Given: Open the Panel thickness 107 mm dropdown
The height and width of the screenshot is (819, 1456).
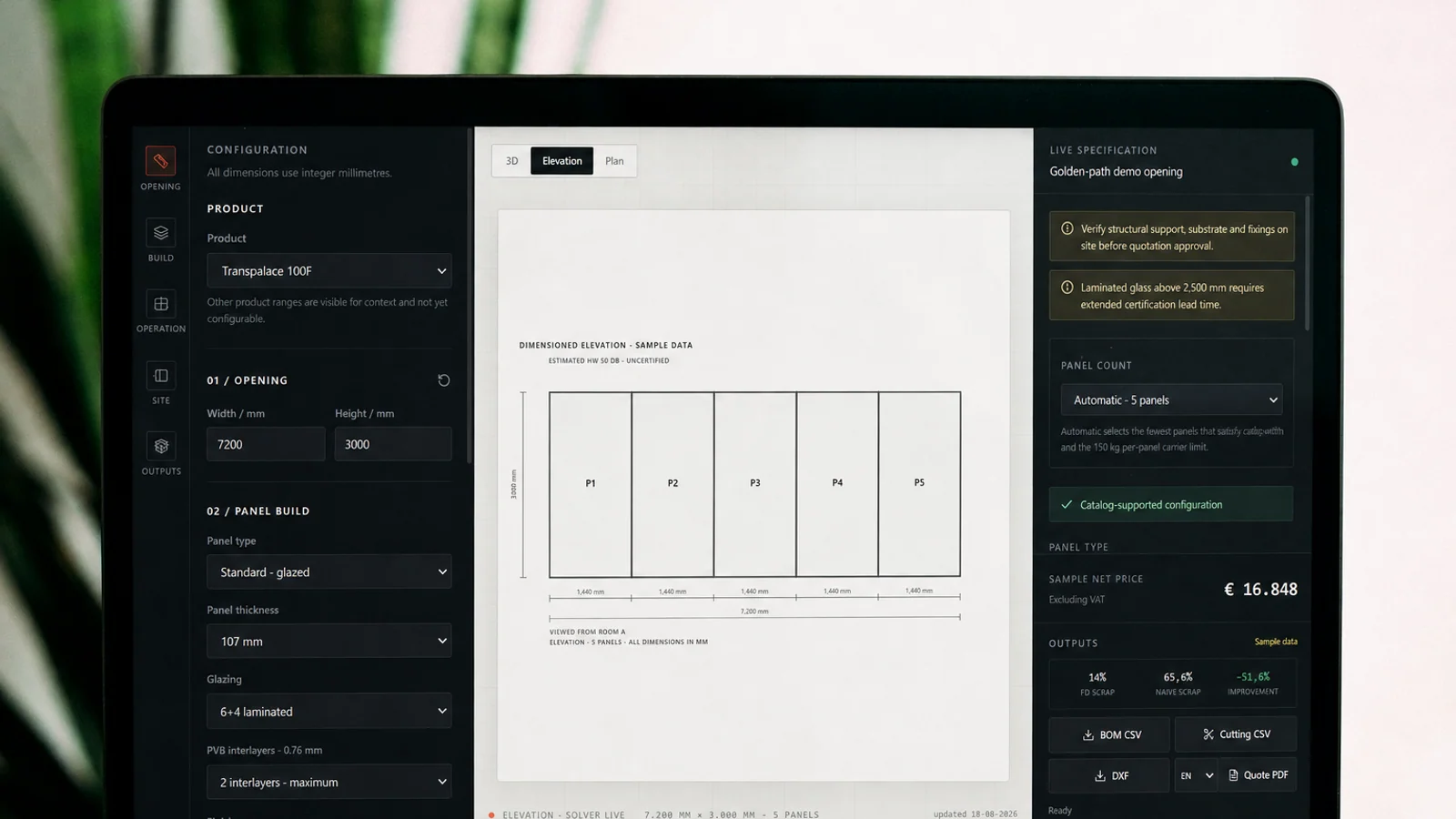Looking at the screenshot, I should [329, 642].
